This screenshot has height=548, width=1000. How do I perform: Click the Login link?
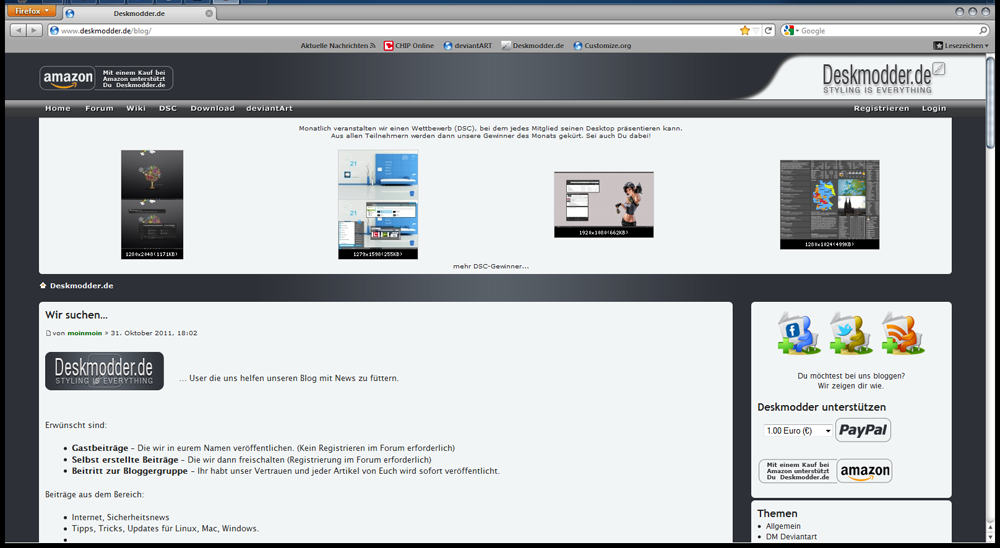(934, 108)
